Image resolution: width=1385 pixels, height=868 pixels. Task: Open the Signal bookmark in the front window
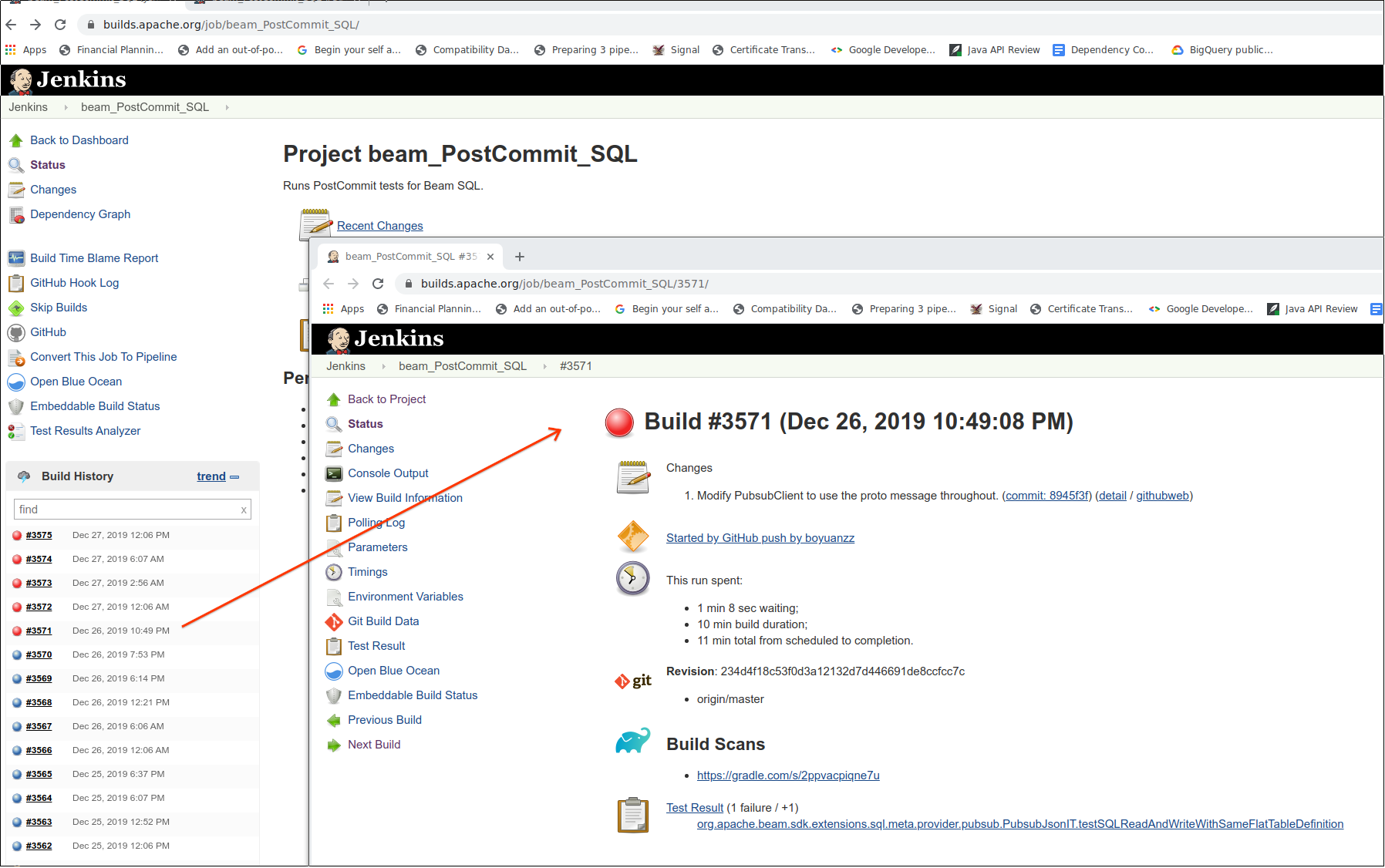tap(994, 309)
